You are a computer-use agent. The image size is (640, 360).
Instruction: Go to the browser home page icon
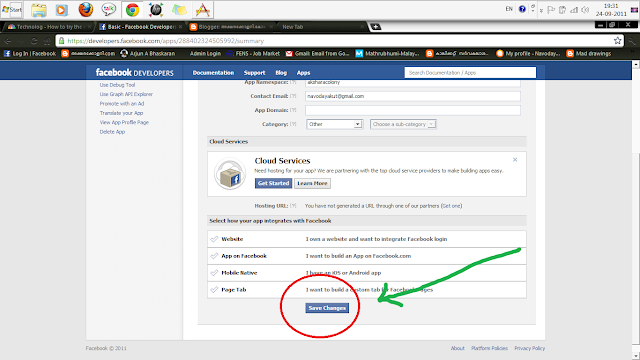(x=47, y=41)
